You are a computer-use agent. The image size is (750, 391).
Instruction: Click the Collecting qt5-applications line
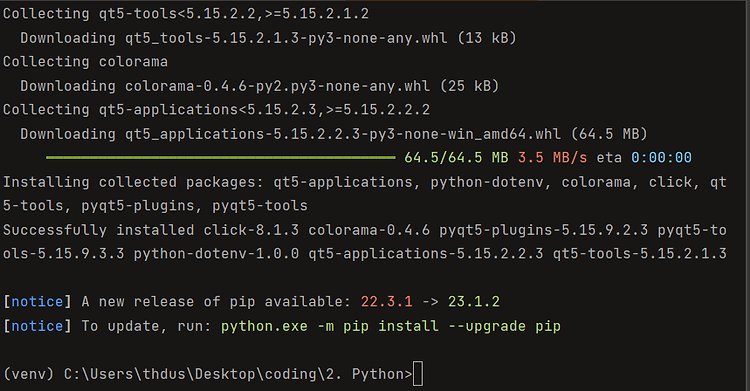click(216, 110)
